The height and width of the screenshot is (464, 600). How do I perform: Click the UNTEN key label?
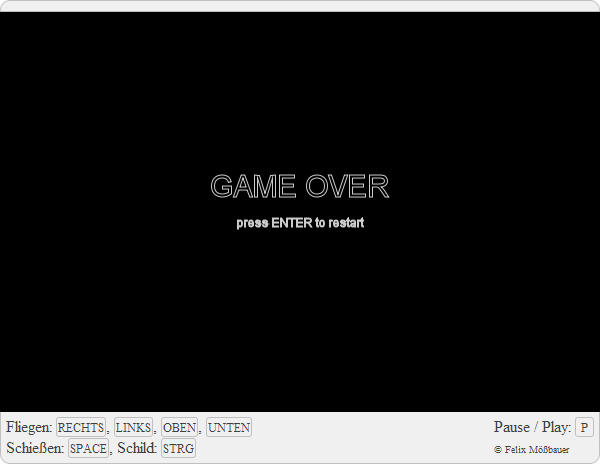(x=229, y=427)
